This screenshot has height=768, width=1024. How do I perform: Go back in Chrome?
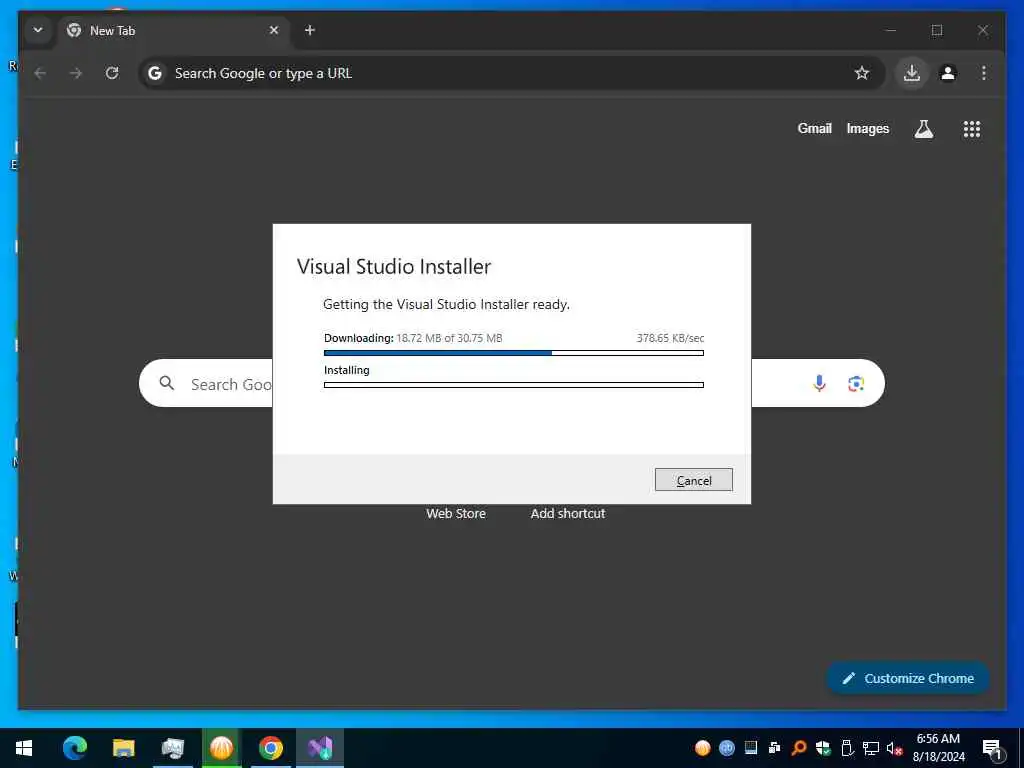40,73
